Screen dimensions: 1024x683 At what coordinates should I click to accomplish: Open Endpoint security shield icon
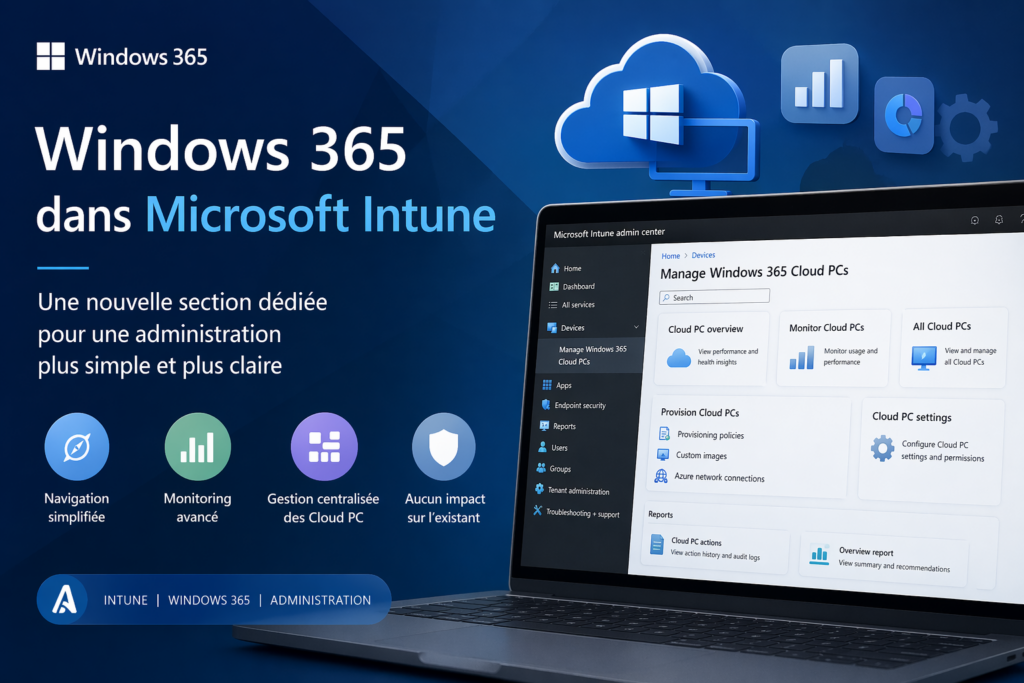pos(546,405)
